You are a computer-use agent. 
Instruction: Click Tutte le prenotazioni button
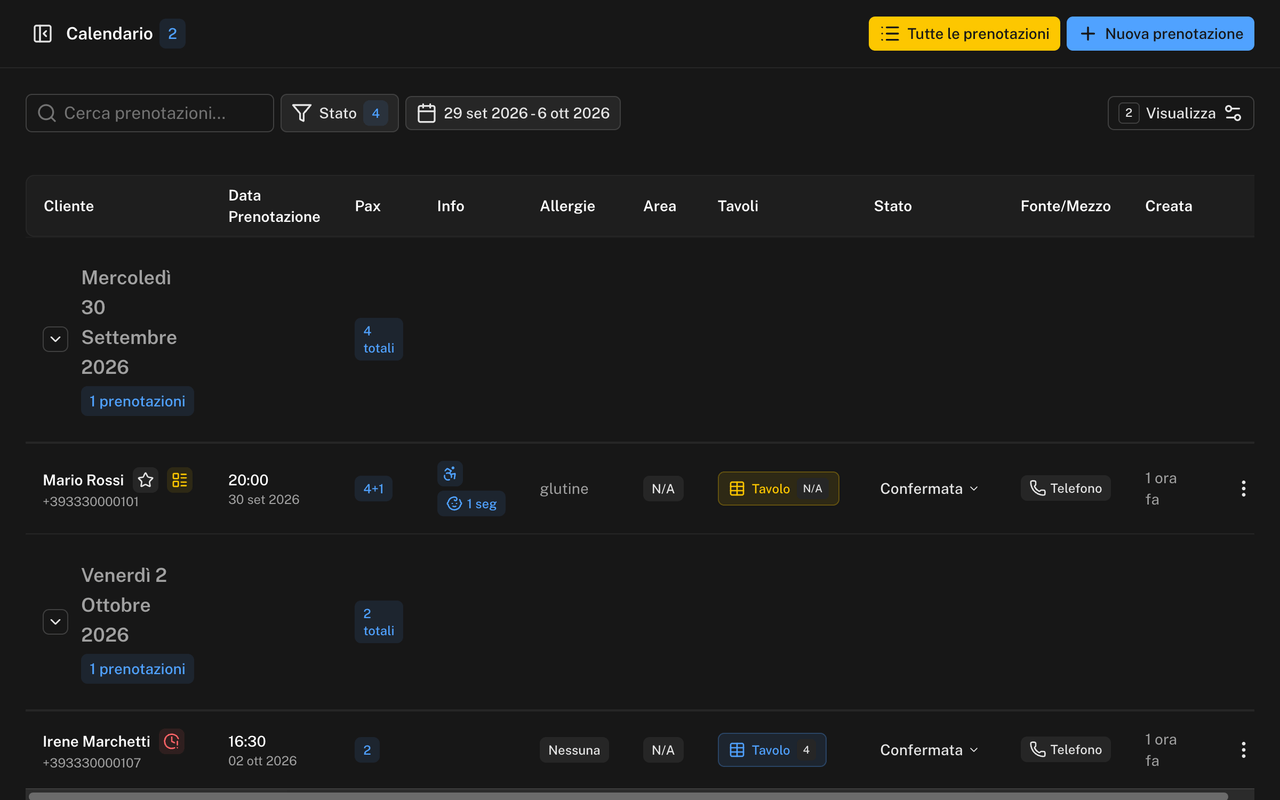(964, 34)
